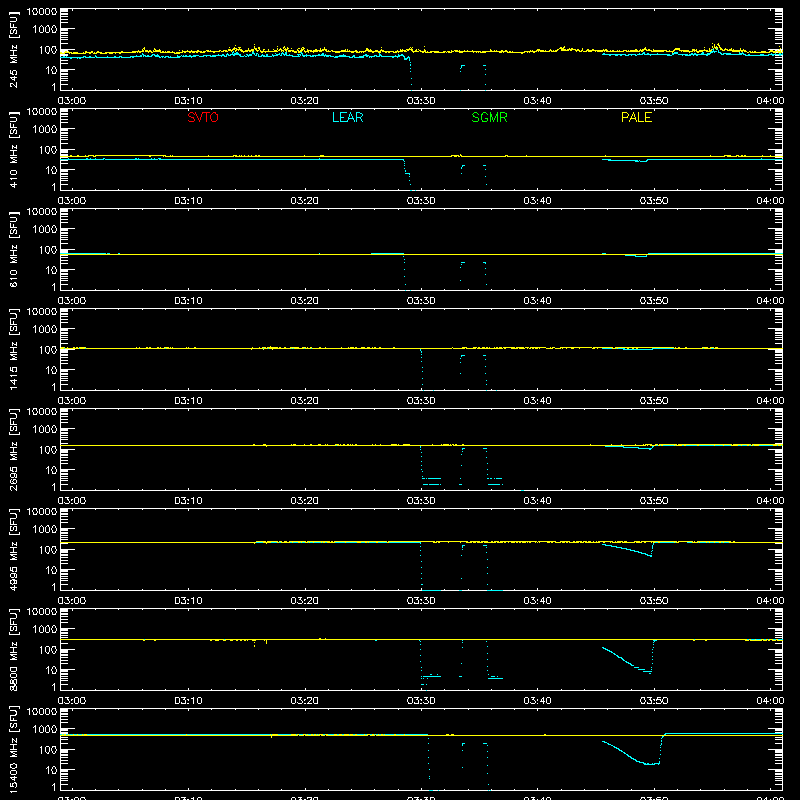Viewport: 800px width, 800px height.
Task: Click 03:40 time label below 2695 MHz plot
Action: (x=537, y=501)
